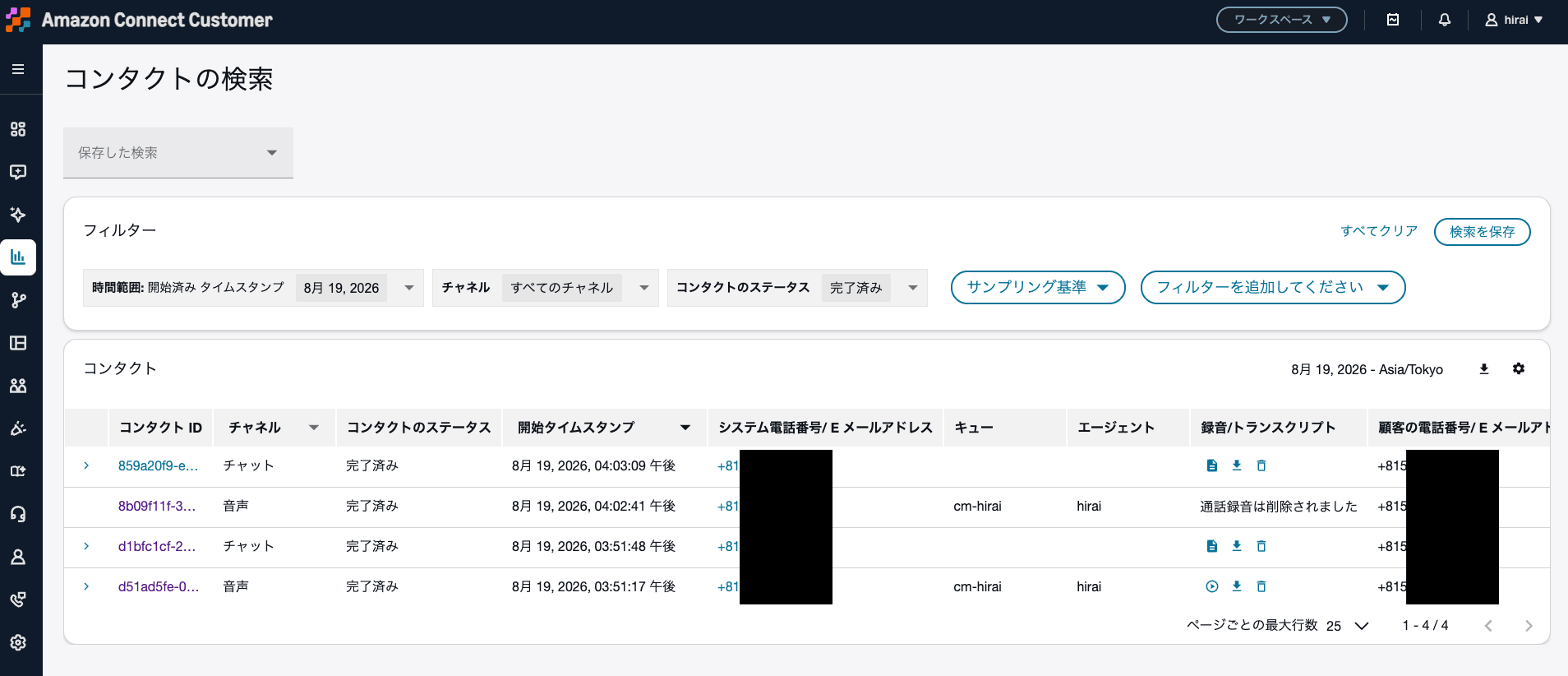This screenshot has width=1568, height=676.
Task: Open contact ID 859a20f9 link
Action: [x=158, y=465]
